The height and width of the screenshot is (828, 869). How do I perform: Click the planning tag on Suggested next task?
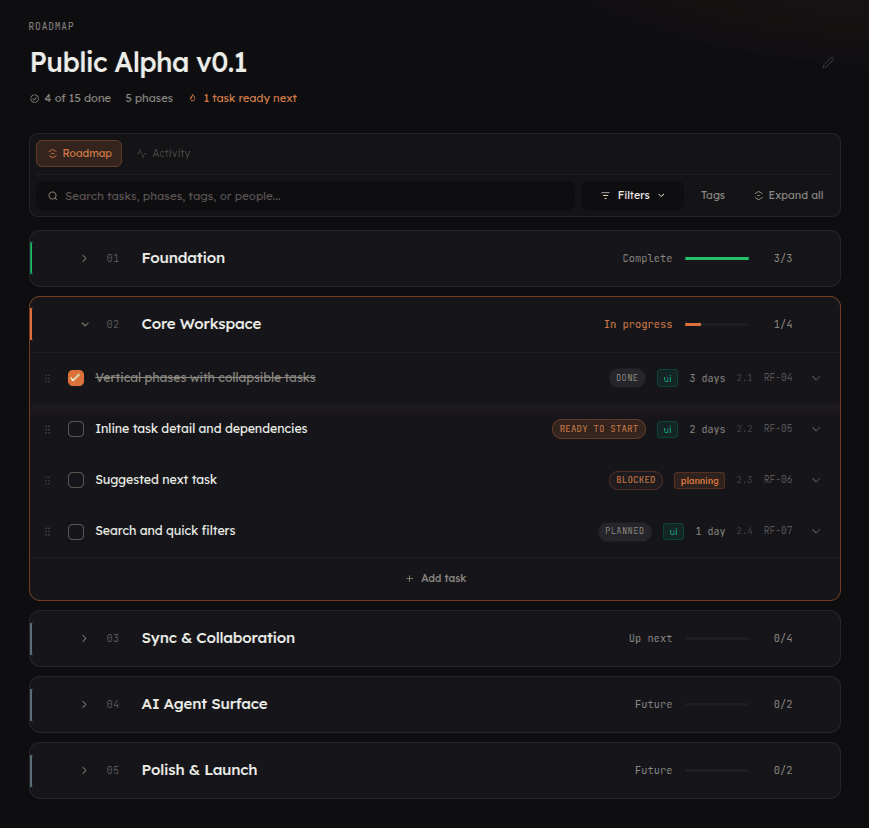pyautogui.click(x=699, y=481)
